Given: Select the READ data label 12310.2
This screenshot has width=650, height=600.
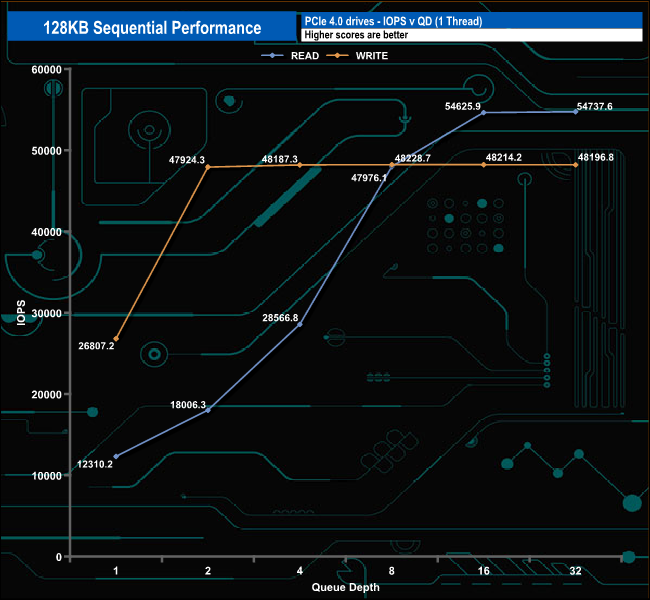Looking at the screenshot, I should coord(95,464).
